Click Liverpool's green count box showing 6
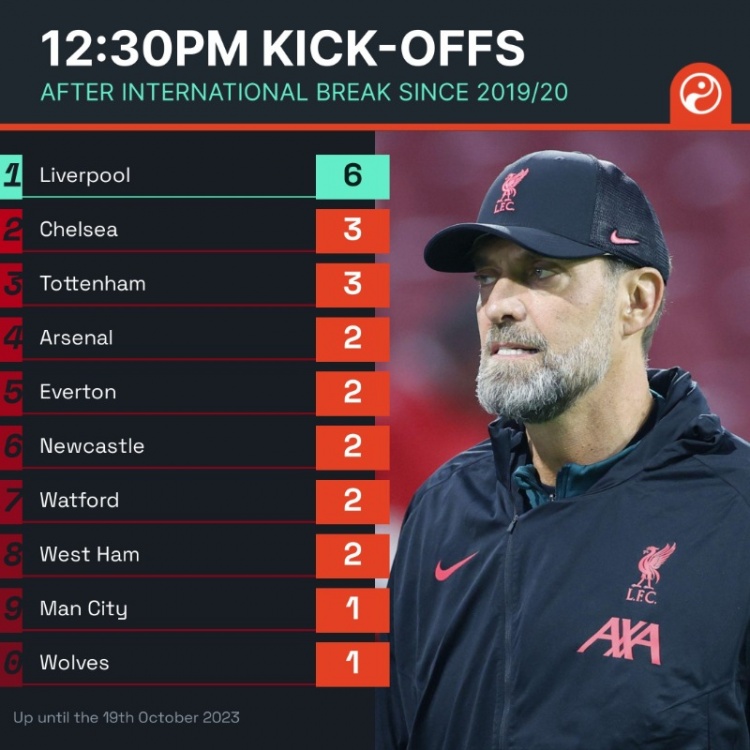Screen dimensions: 750x750 (x=353, y=176)
